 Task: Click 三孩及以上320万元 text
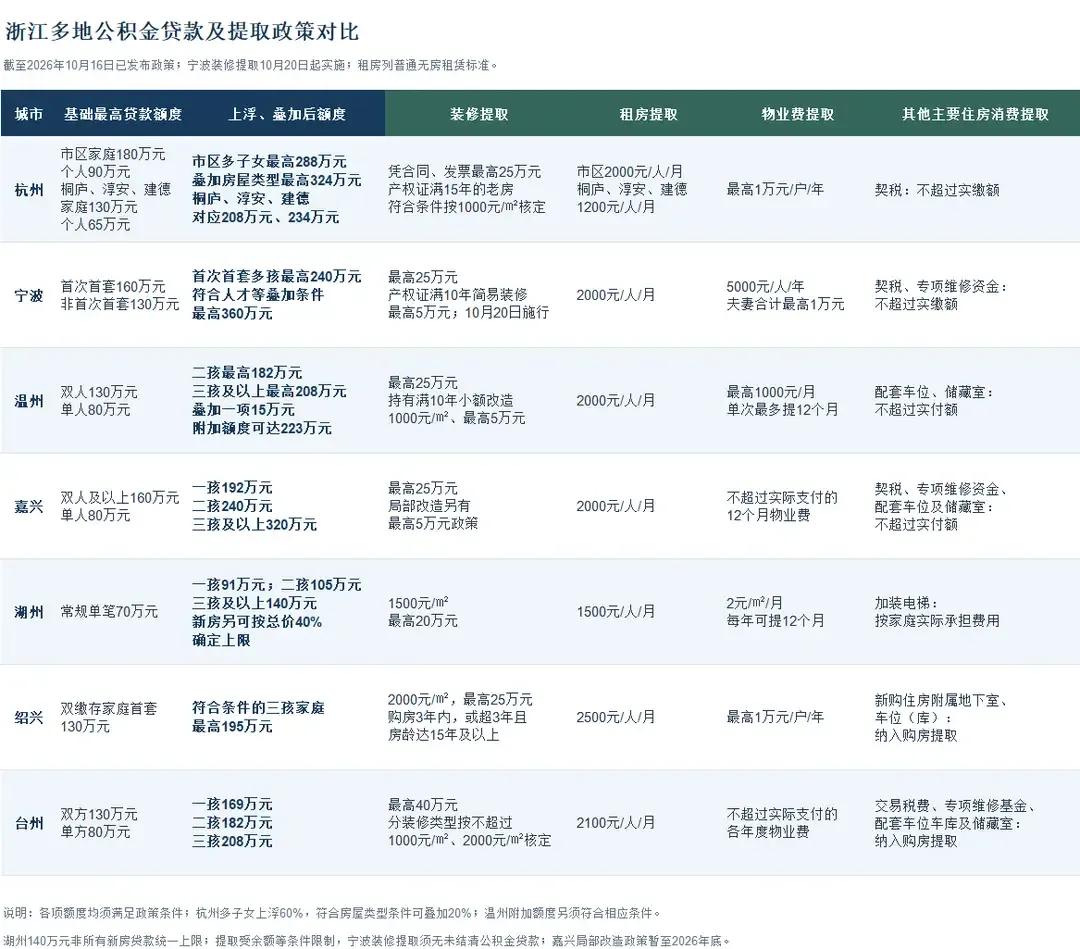(x=254, y=525)
